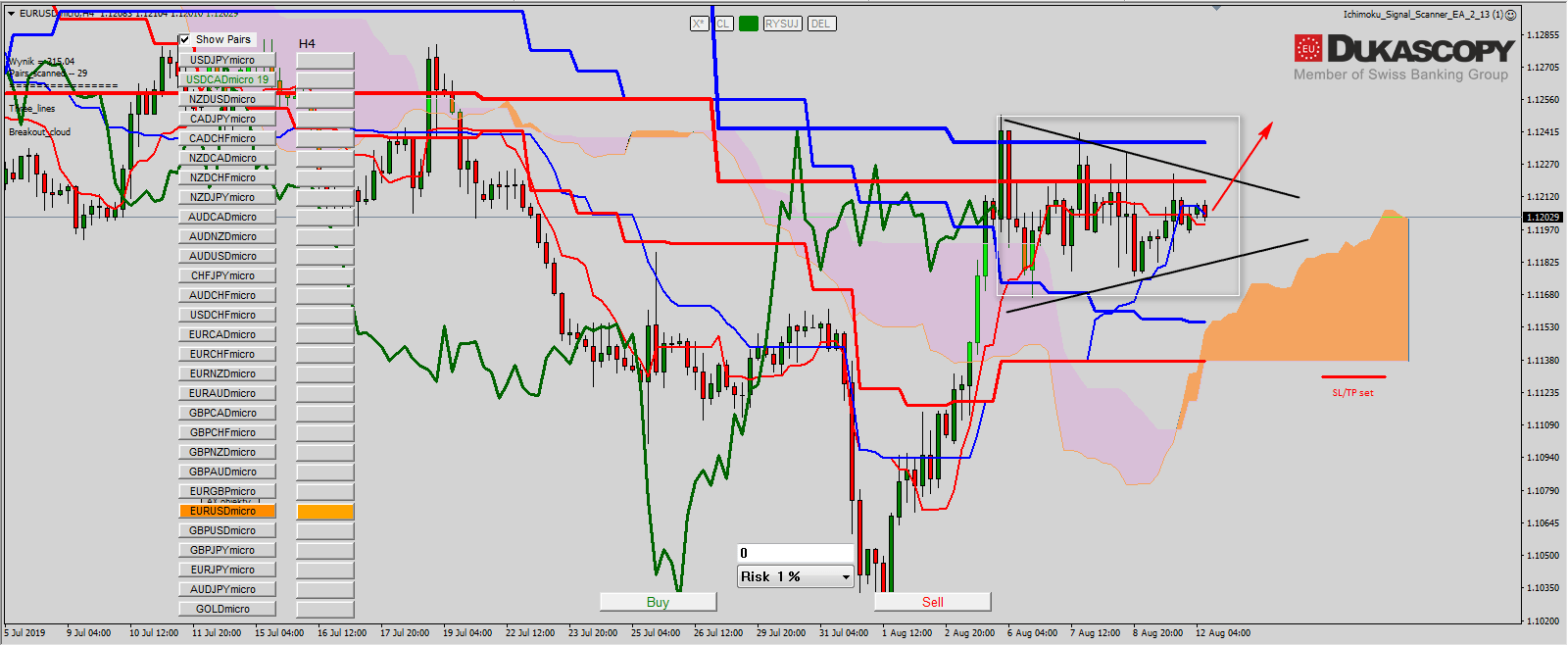Uncheck the Show Pairs checkbox

(185, 40)
